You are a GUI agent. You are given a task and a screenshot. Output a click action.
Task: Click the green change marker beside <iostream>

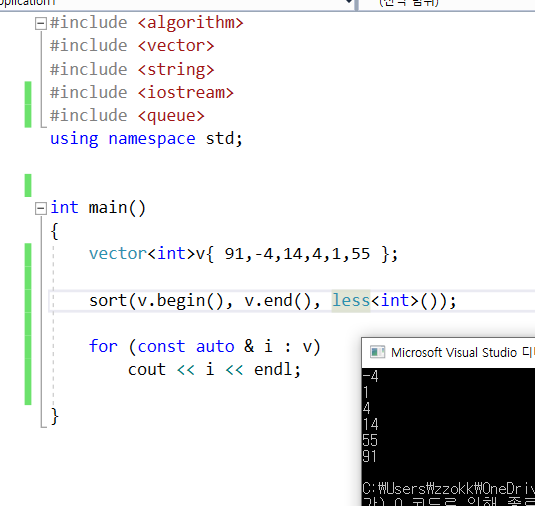[28, 93]
